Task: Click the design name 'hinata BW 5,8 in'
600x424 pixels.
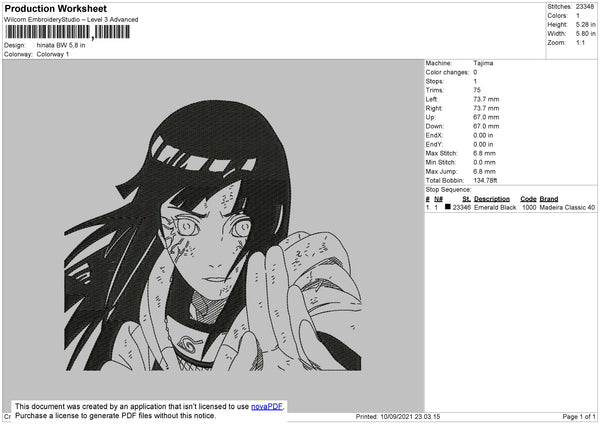Action: pyautogui.click(x=61, y=45)
